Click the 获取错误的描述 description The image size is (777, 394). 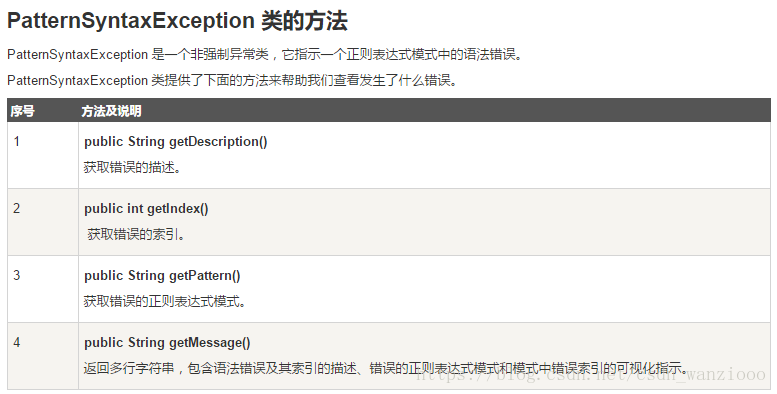[x=133, y=168]
